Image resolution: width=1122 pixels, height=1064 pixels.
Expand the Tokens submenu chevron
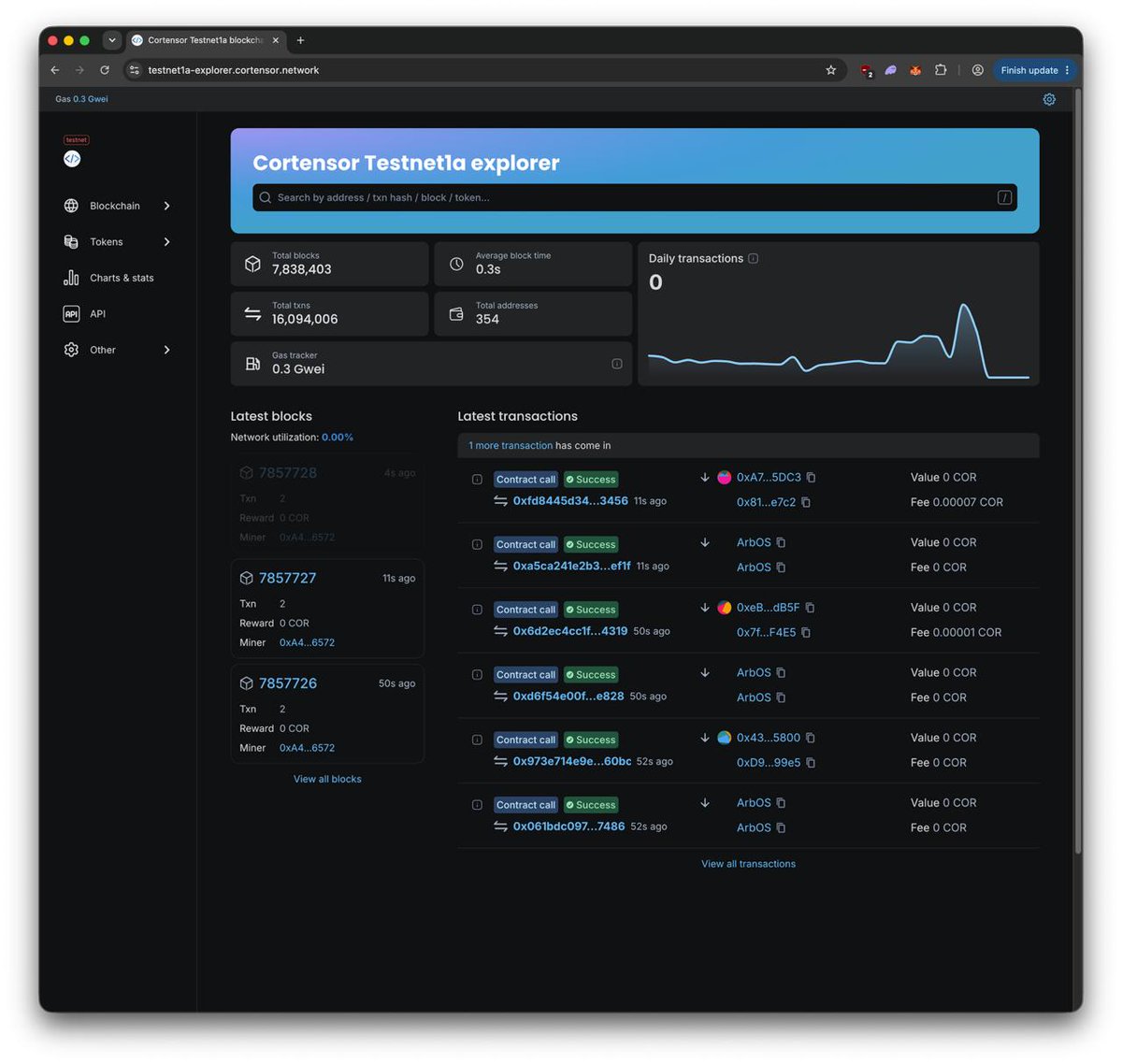(167, 242)
